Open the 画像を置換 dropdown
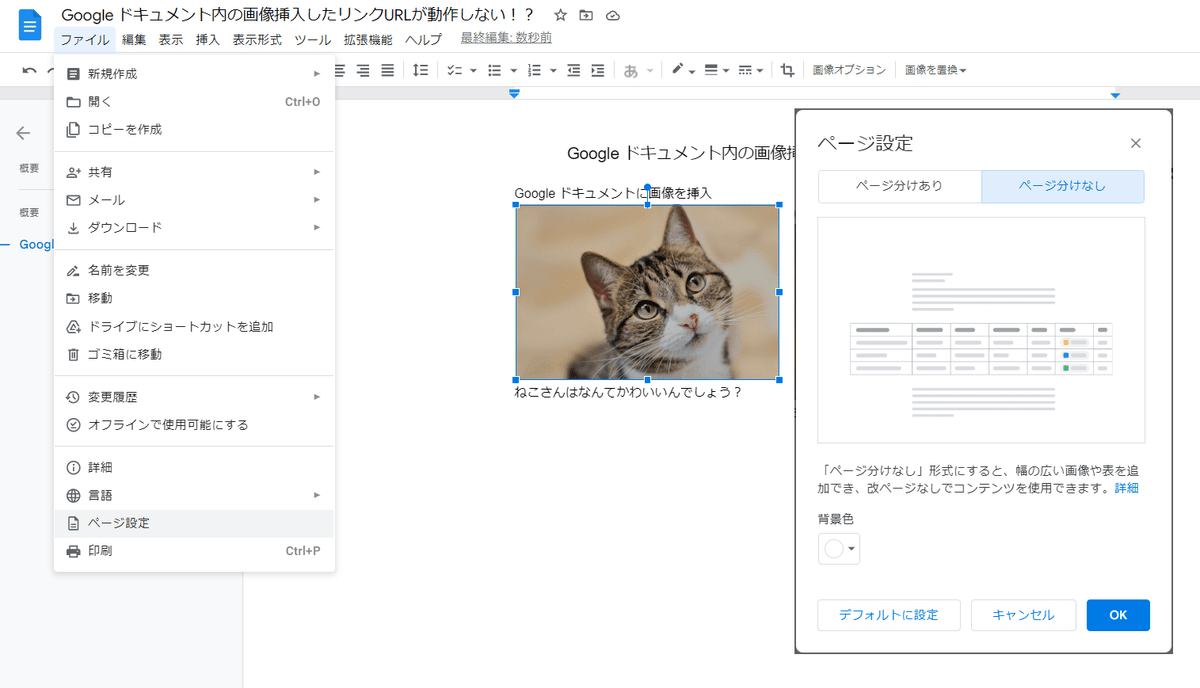This screenshot has width=1200, height=688. click(932, 70)
